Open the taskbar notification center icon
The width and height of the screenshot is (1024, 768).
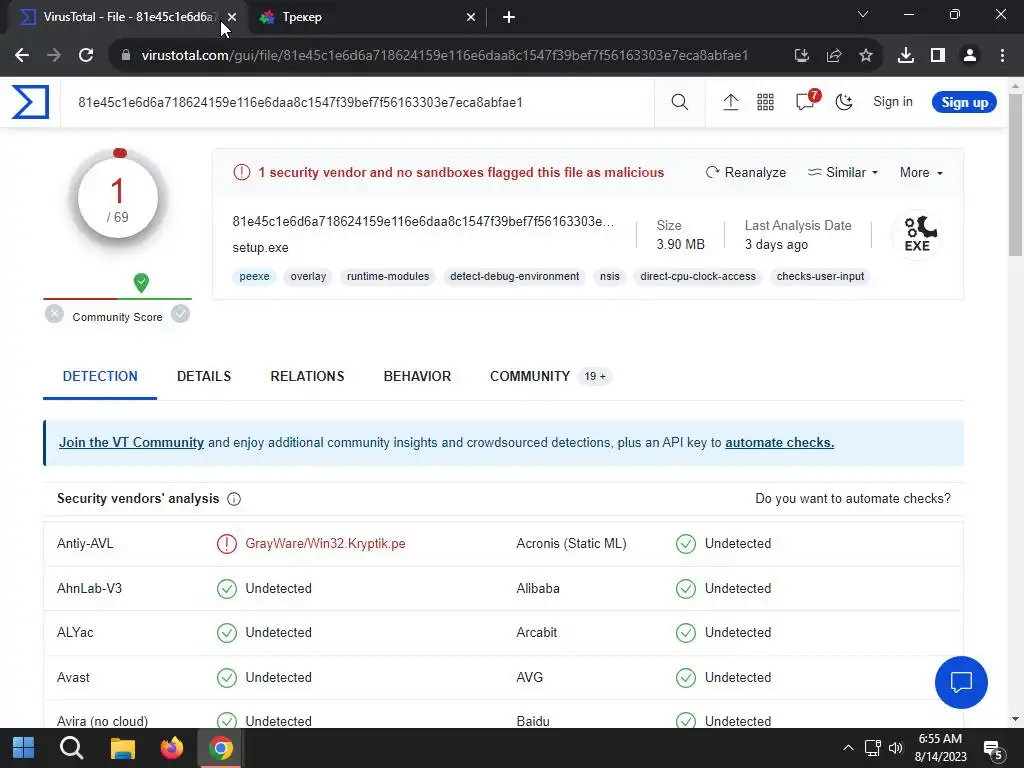click(993, 750)
